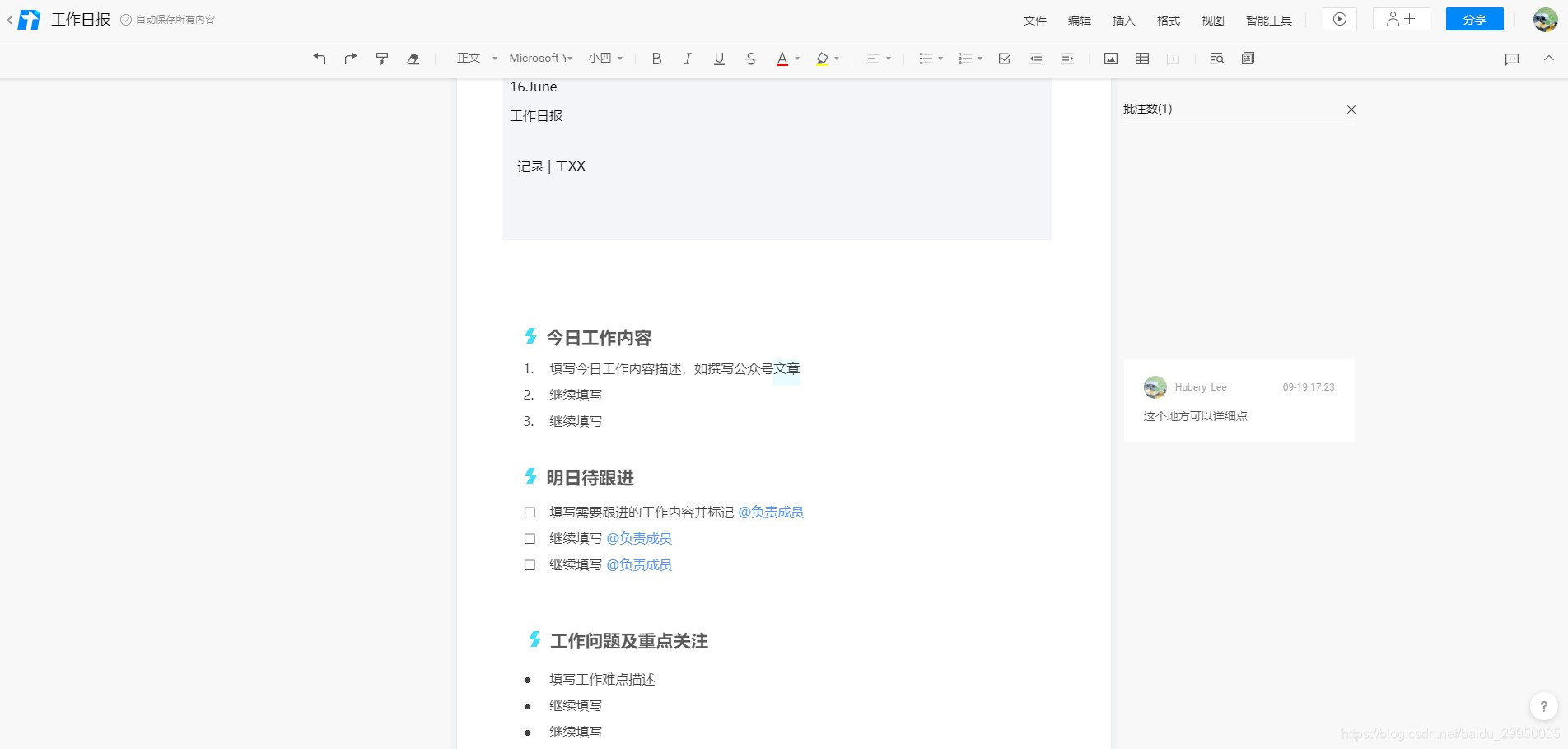Redo the last undone edit
1568x749 pixels.
[x=351, y=59]
